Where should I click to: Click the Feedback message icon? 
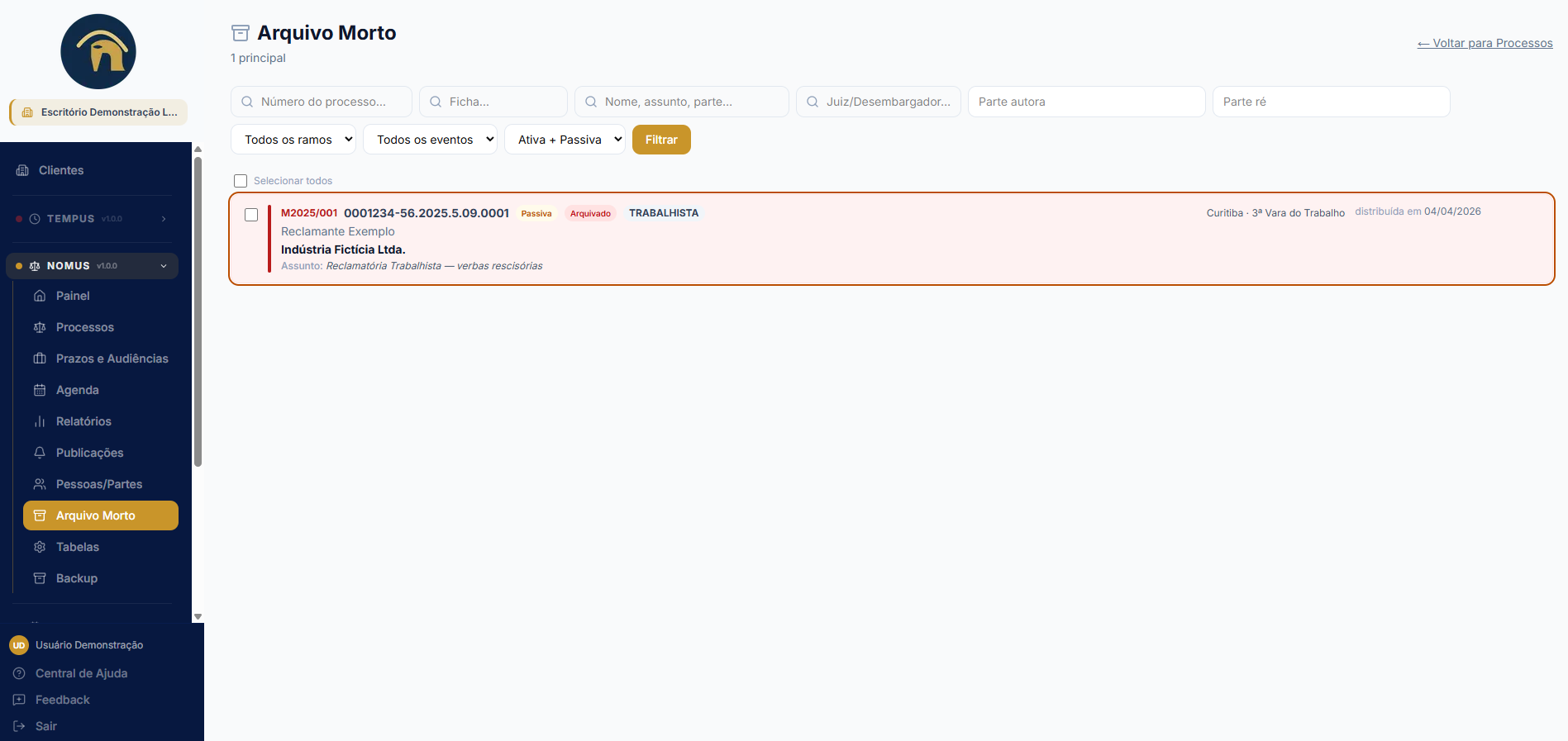[x=19, y=700]
